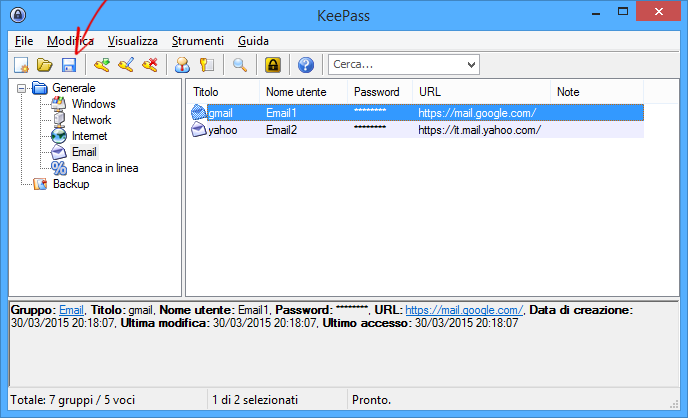The width and height of the screenshot is (688, 418).
Task: Click the Find magnifier toolbar icon
Action: coord(240,65)
